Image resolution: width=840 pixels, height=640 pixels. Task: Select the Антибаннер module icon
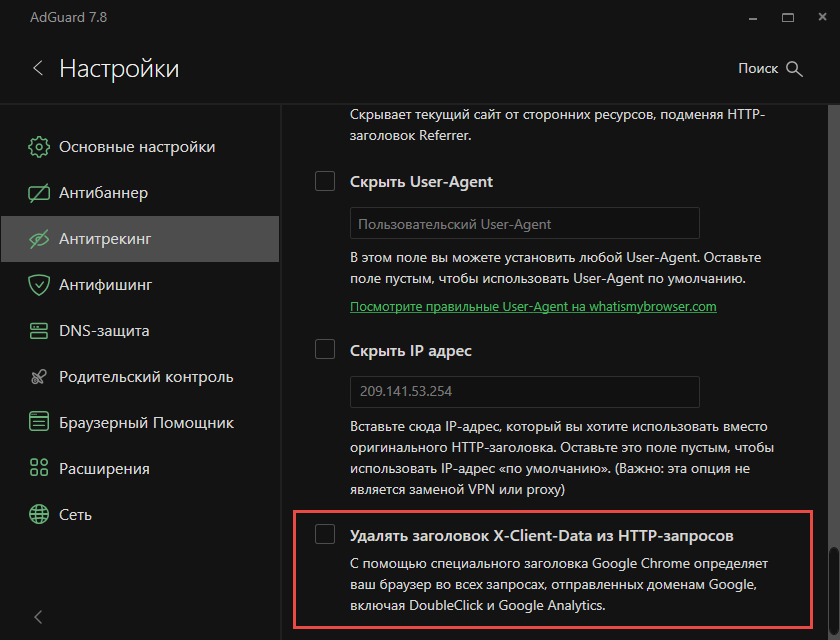point(38,192)
